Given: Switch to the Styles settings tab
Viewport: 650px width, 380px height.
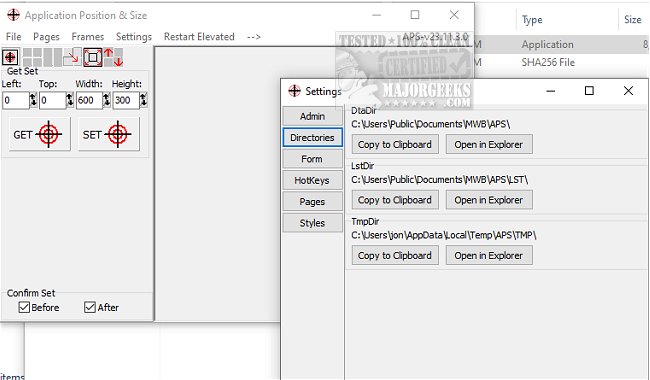Looking at the screenshot, I should coord(313,223).
